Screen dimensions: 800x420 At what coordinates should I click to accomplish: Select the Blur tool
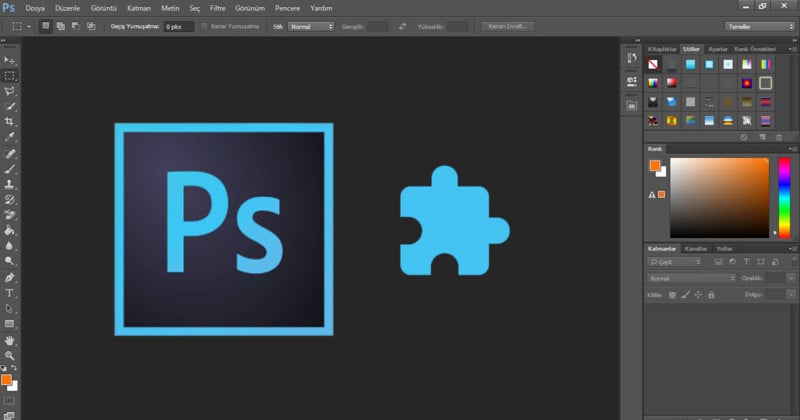pos(9,245)
